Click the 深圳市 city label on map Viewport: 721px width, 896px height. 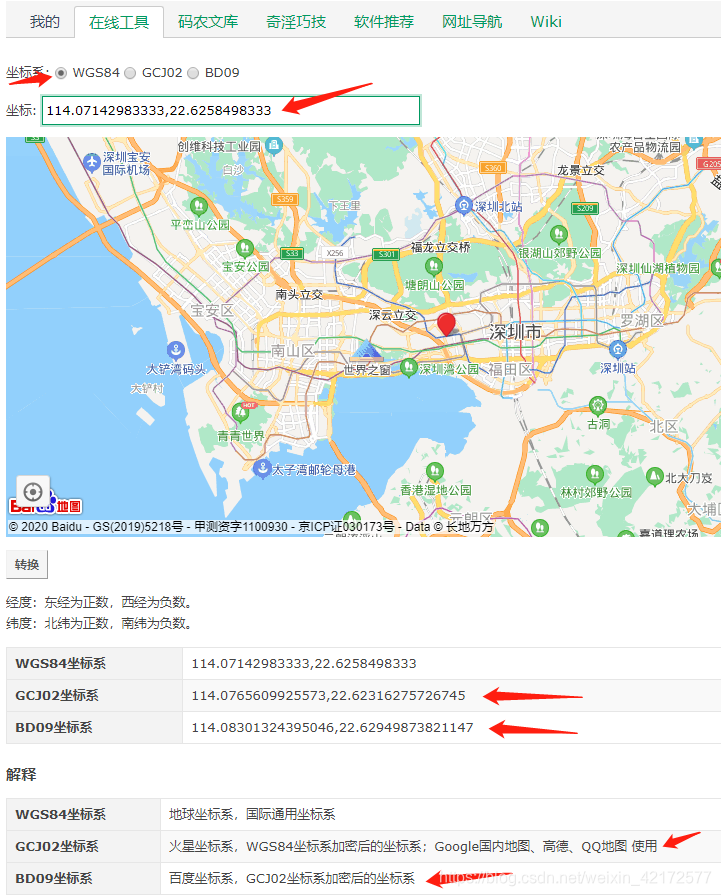point(515,332)
